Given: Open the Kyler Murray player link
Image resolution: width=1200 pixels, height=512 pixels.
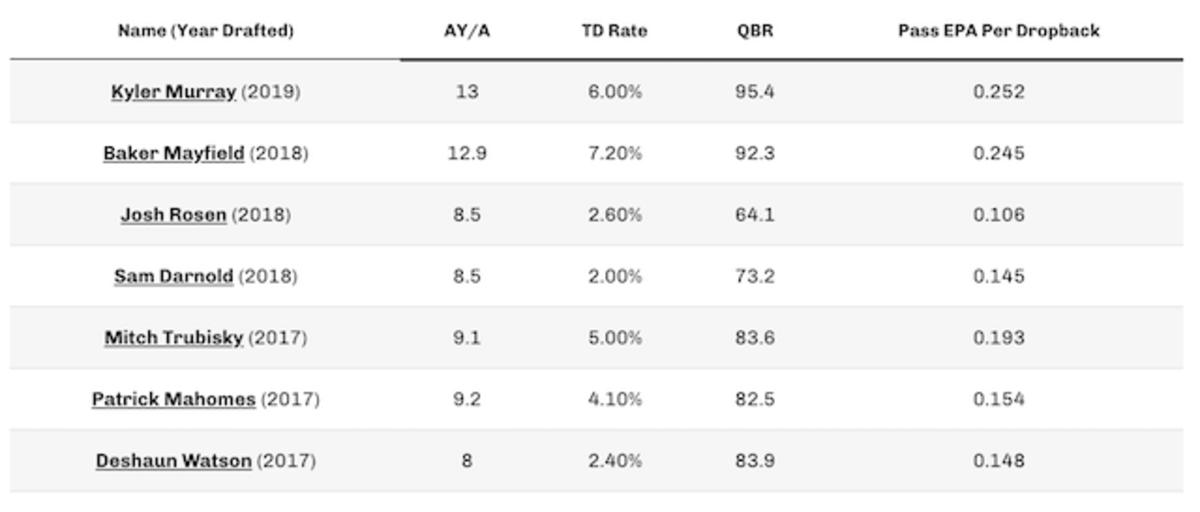Looking at the screenshot, I should 174,92.
